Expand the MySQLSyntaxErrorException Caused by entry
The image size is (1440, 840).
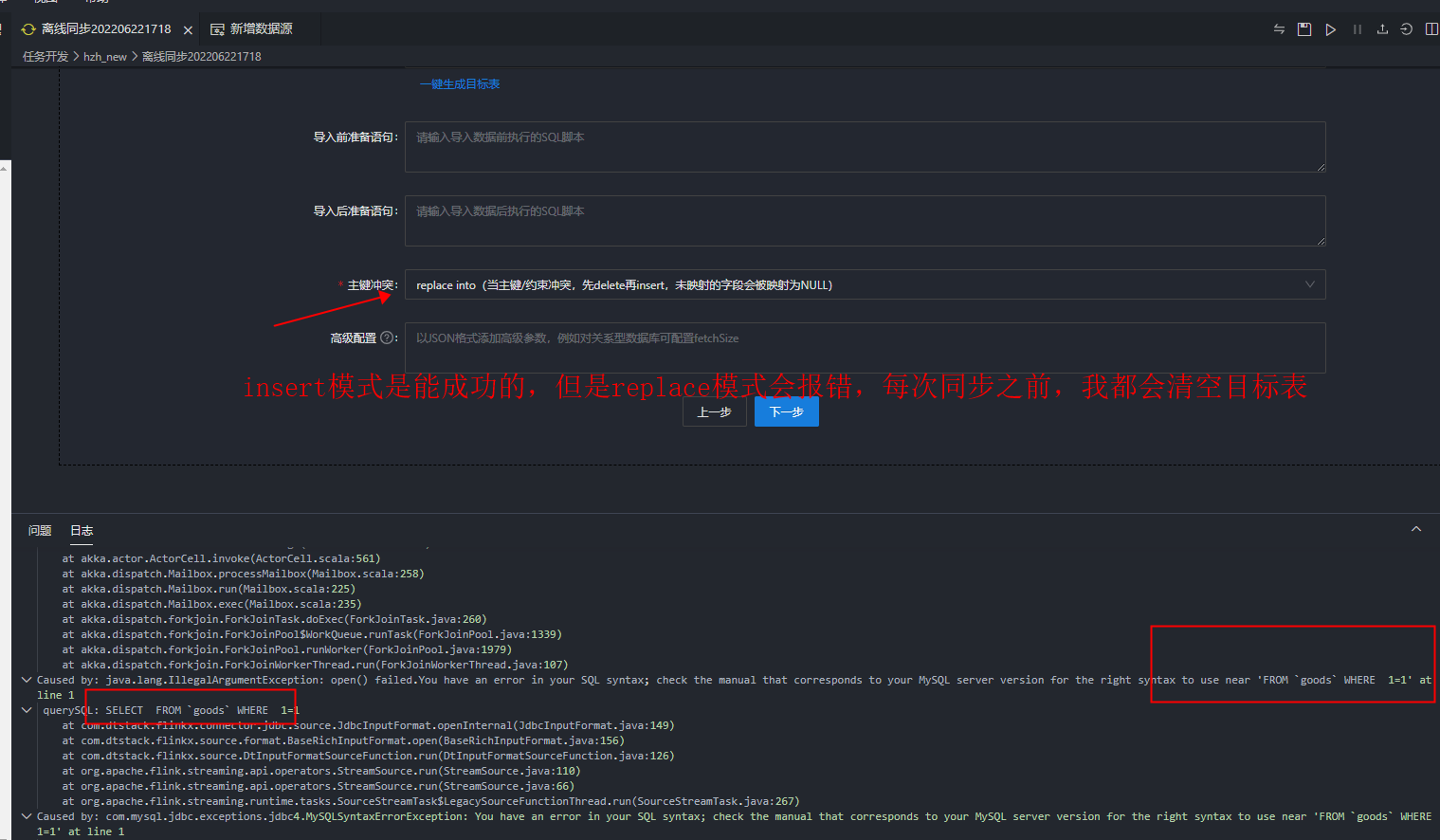point(27,816)
